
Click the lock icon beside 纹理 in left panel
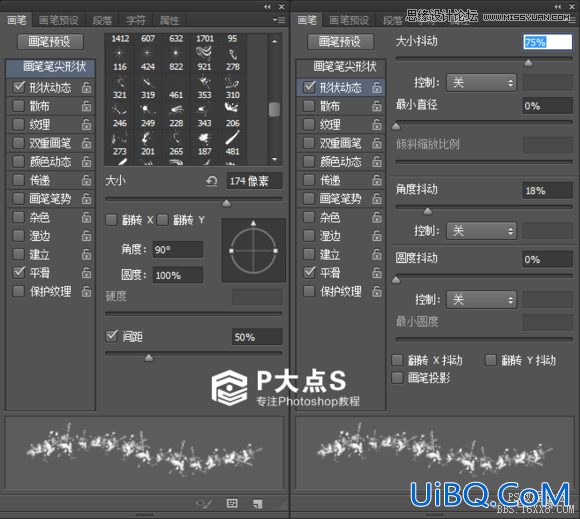point(86,125)
